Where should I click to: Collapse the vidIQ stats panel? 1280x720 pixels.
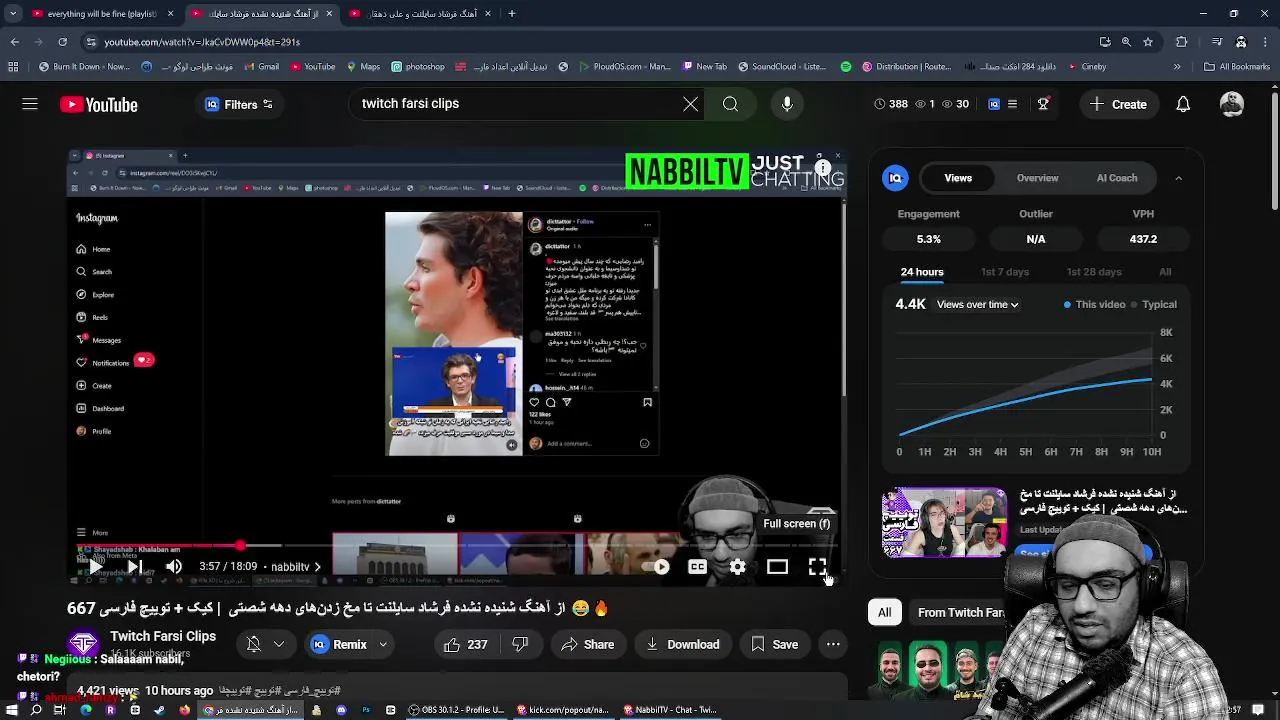1178,178
